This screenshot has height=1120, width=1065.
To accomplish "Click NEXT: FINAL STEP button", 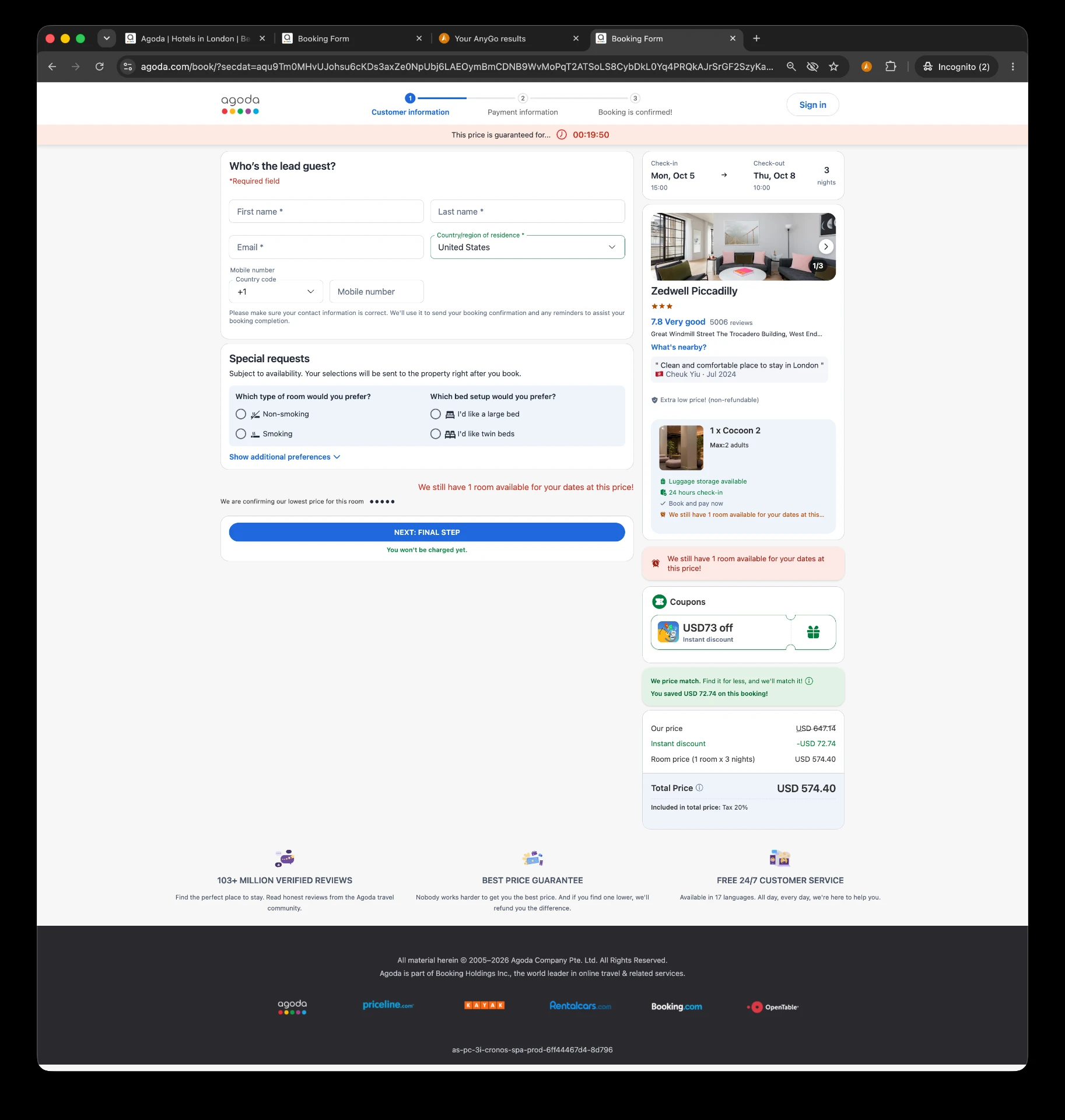I will pyautogui.click(x=427, y=532).
